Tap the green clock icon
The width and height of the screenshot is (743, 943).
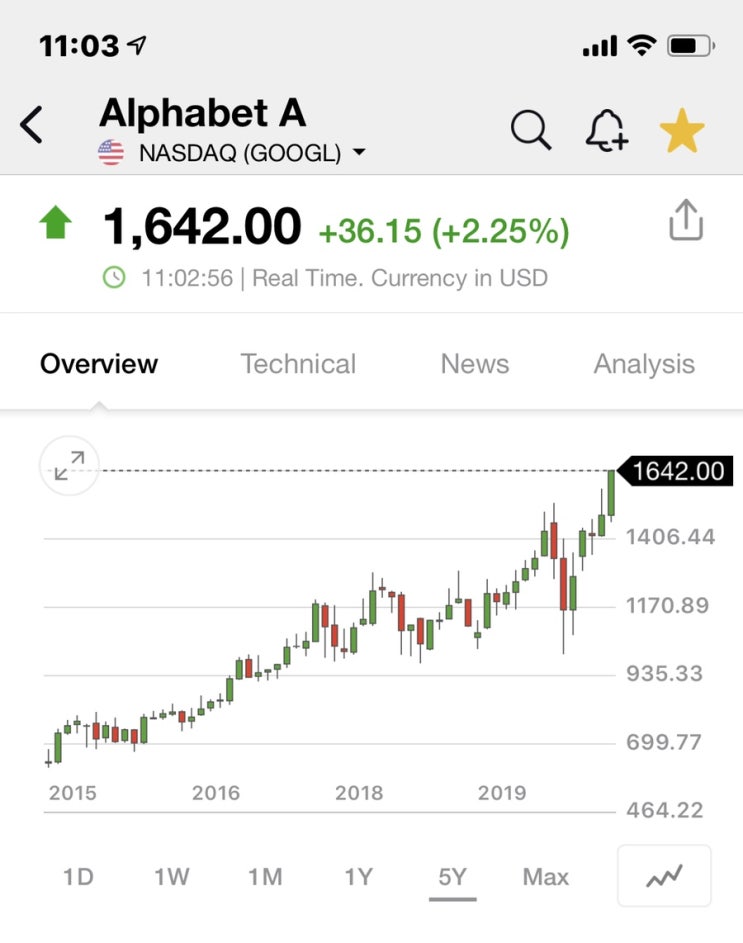click(114, 278)
